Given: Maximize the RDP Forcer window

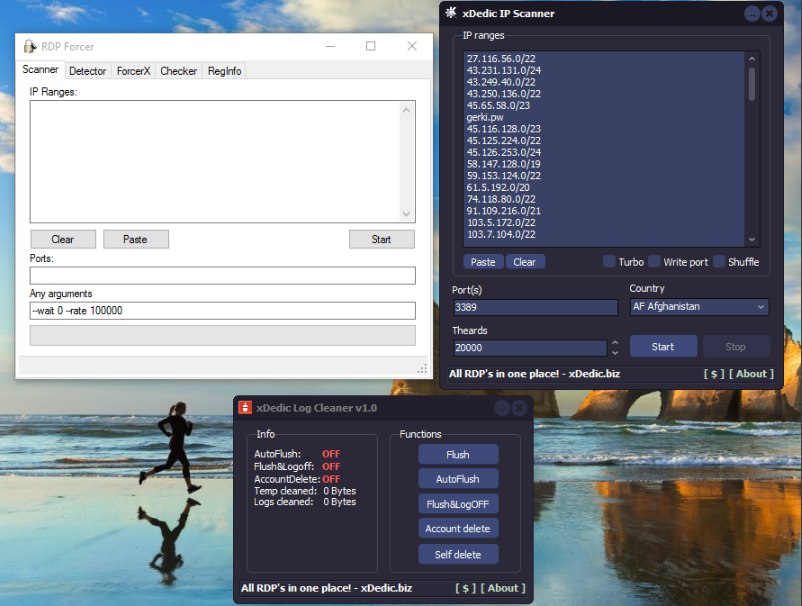Looking at the screenshot, I should coord(371,46).
